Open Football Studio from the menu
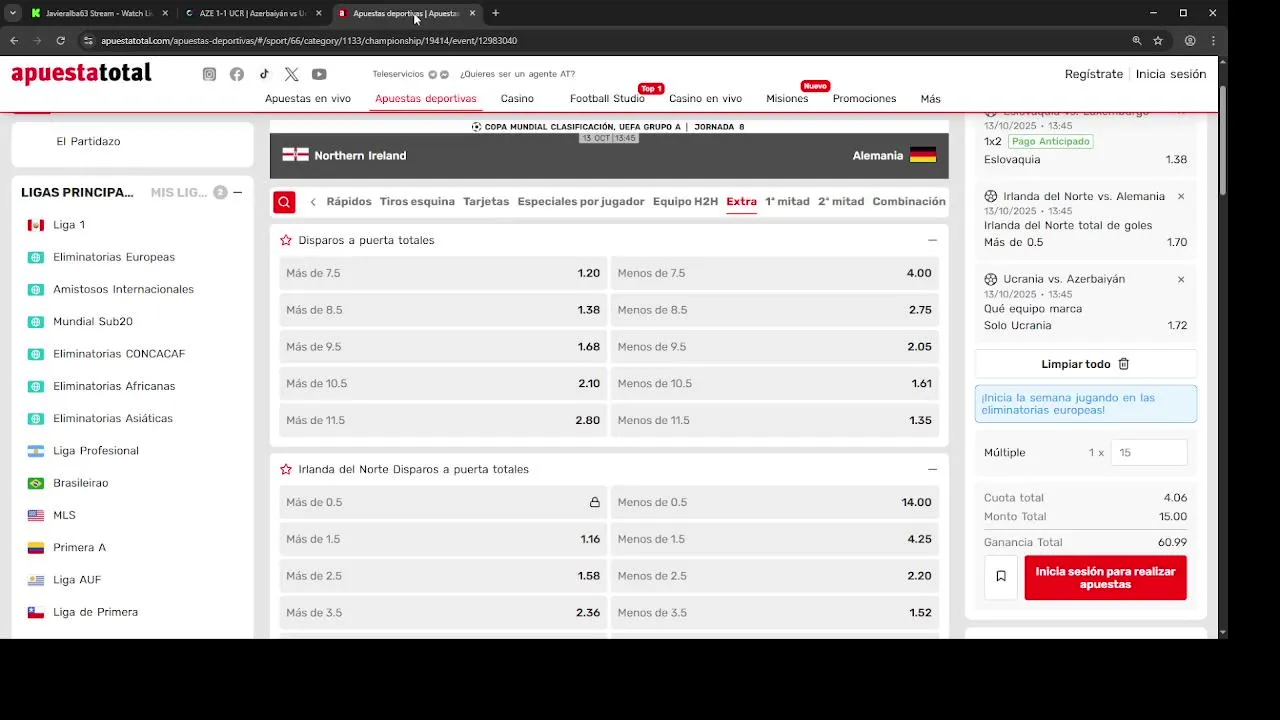 (x=607, y=99)
